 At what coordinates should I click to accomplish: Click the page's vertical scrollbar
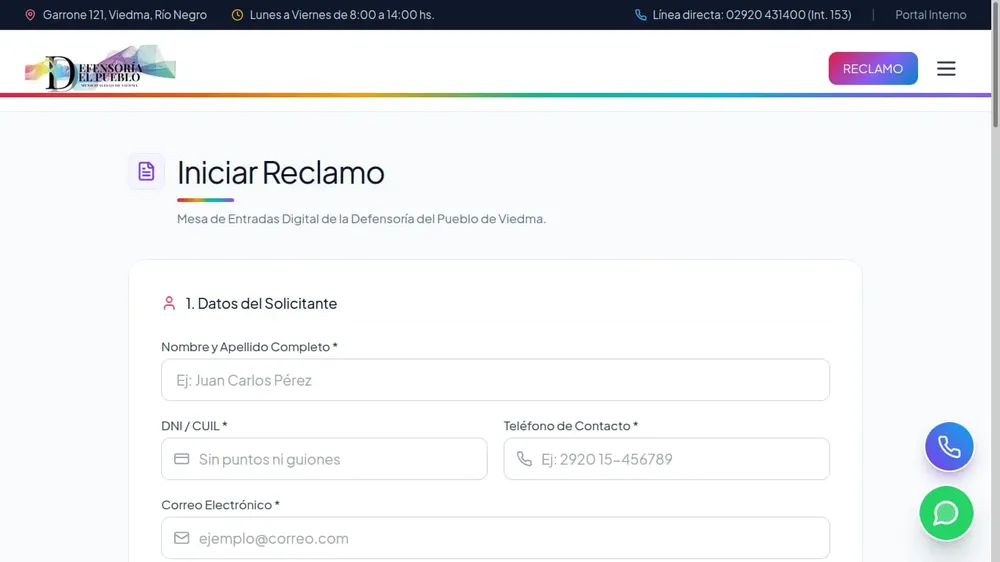tap(996, 64)
